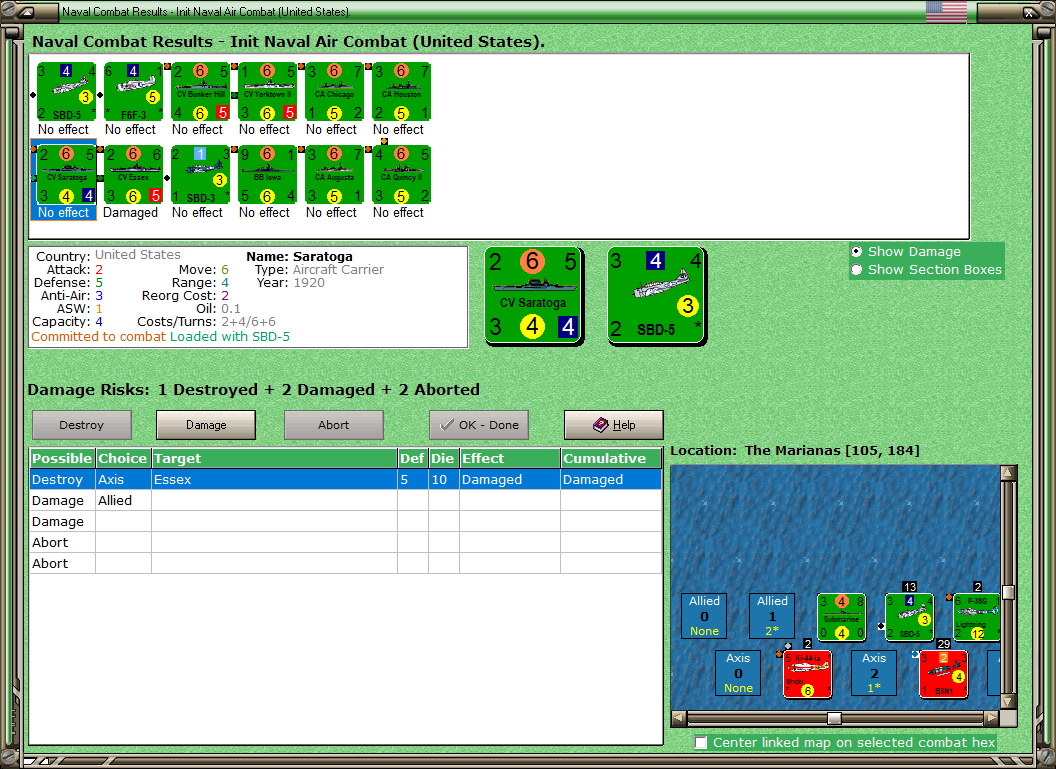Click the red Ki-44-Ia Shoki counter
Screen dimensions: 1056x769
click(x=807, y=674)
